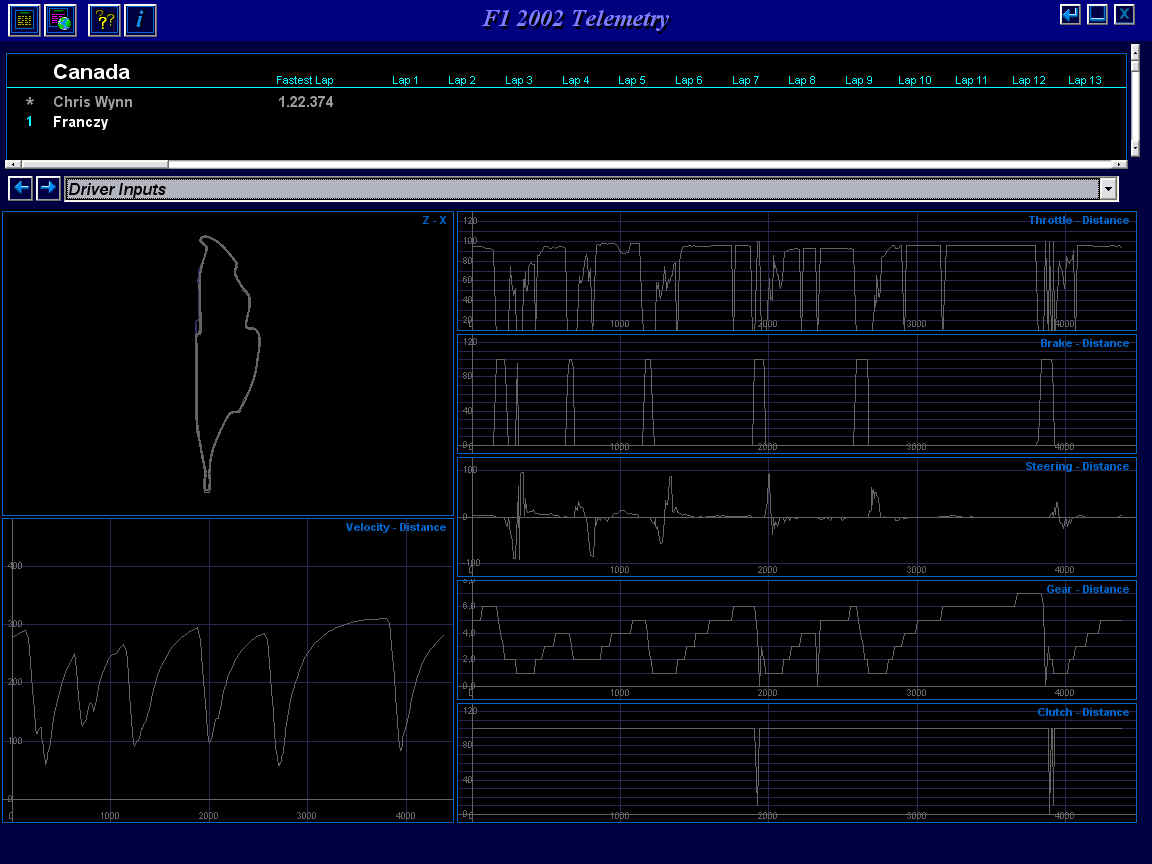Go to previous view with left arrow

point(21,188)
